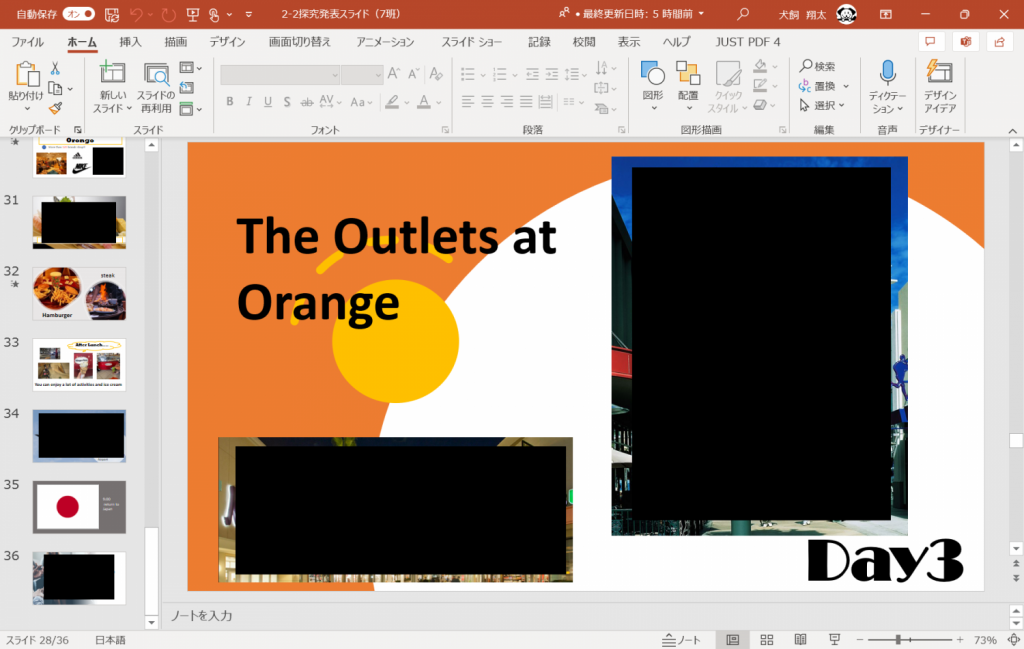This screenshot has height=649, width=1024.
Task: Click the Cut scissors icon
Action: pos(55,68)
